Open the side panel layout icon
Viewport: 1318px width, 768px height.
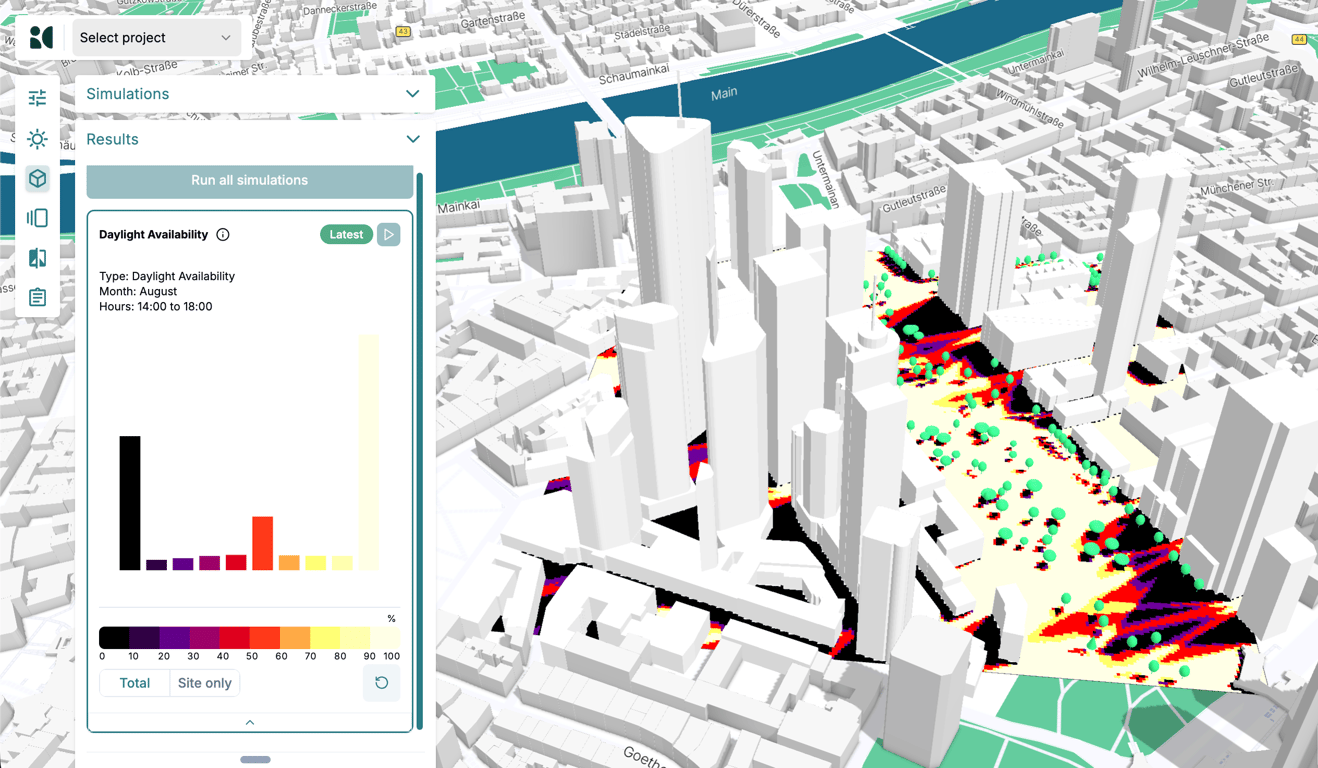point(37,218)
